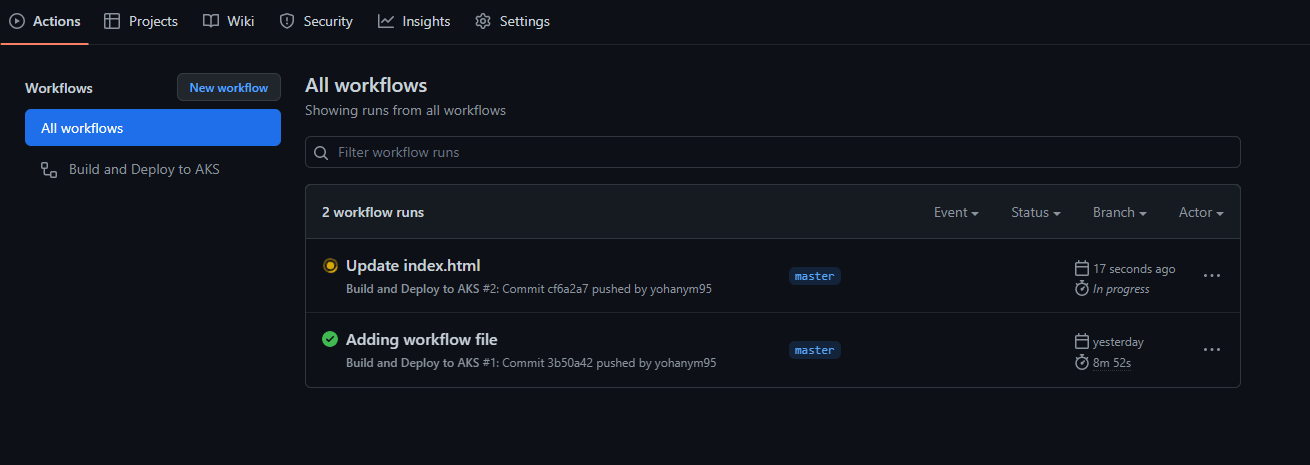This screenshot has width=1310, height=465.
Task: Open the Actor filter dropdown
Action: 1201,213
